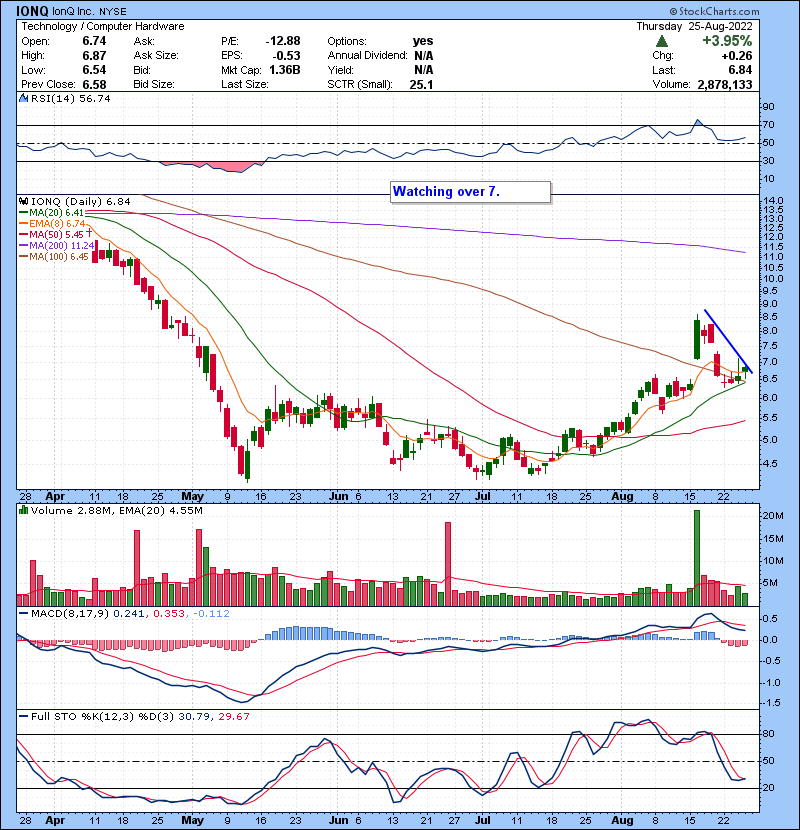Click the MA(200) 11.24 legend entry
The image size is (800, 830).
point(57,246)
